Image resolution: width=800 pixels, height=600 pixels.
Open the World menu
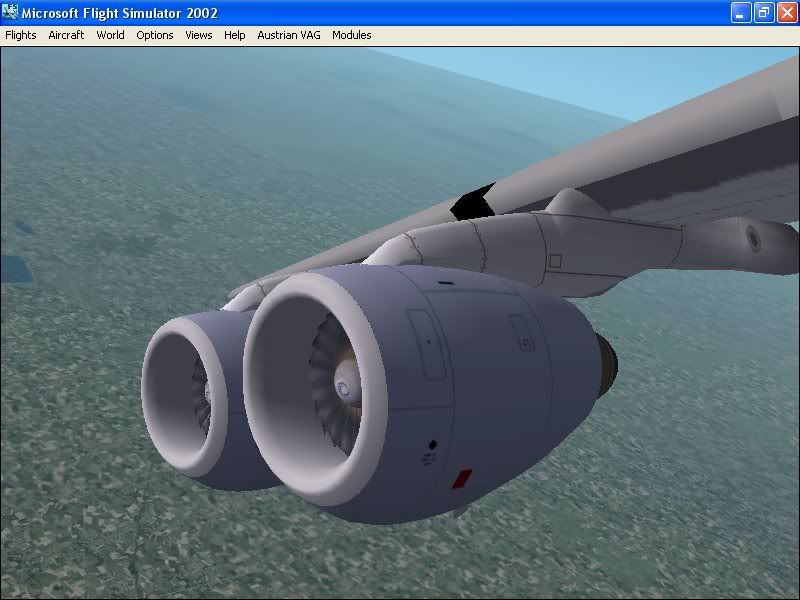pyautogui.click(x=110, y=35)
